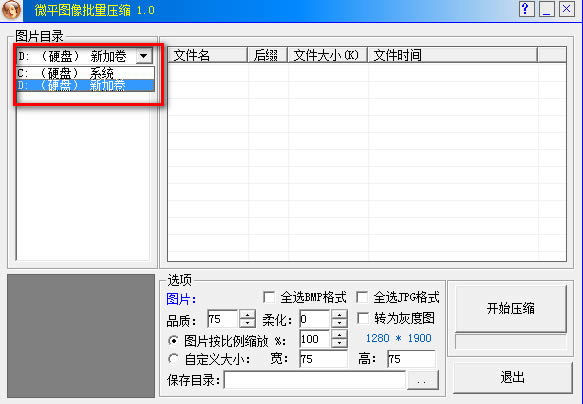Enable 全选JPG格式 checkbox
The image size is (583, 404).
[x=362, y=297]
